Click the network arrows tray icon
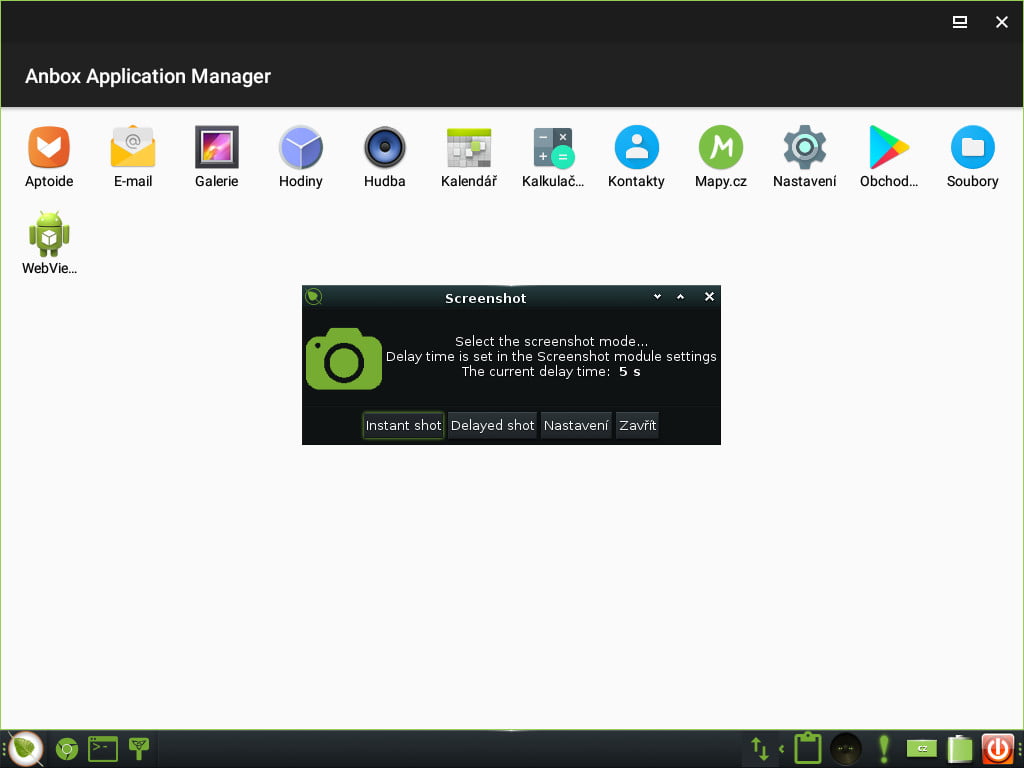Image resolution: width=1024 pixels, height=768 pixels. [x=760, y=749]
